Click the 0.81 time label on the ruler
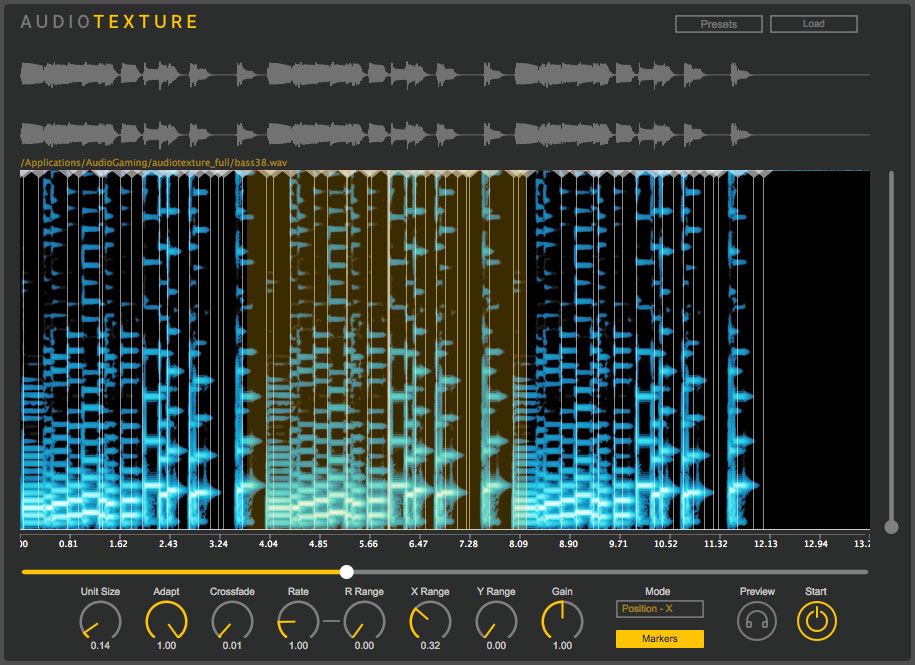915x665 pixels. pos(68,544)
